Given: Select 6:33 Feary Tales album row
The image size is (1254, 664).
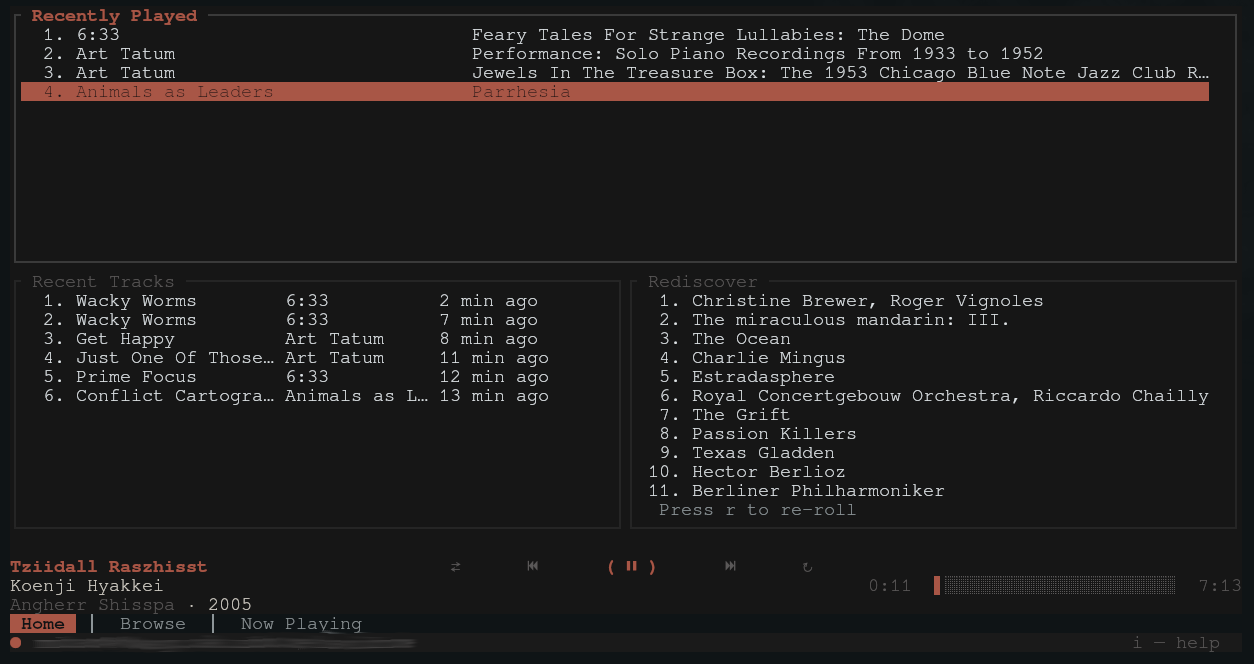Looking at the screenshot, I should tap(615, 35).
